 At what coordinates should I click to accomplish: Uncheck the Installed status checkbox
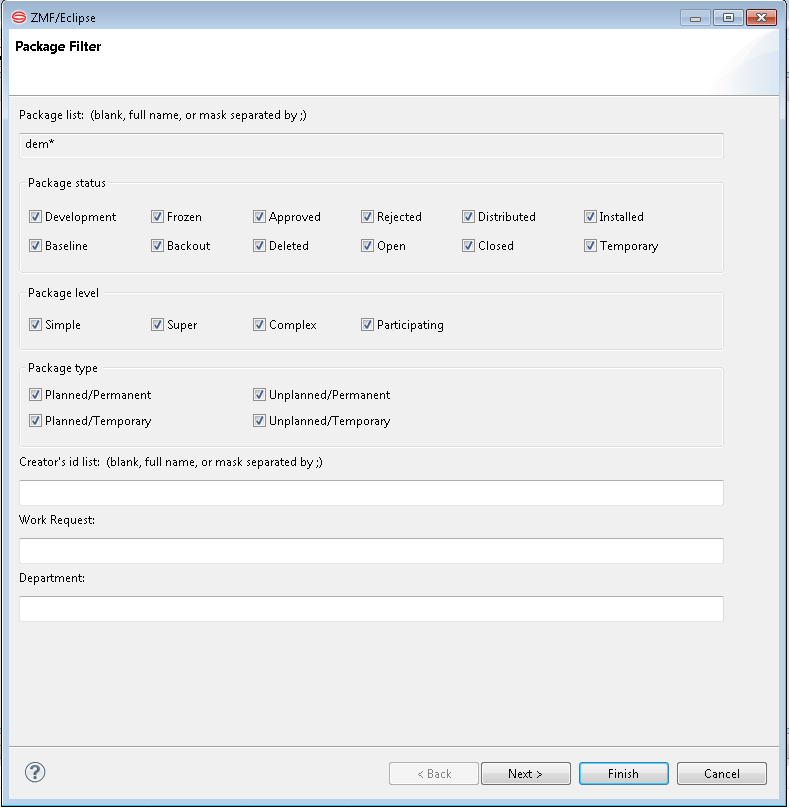coord(590,216)
